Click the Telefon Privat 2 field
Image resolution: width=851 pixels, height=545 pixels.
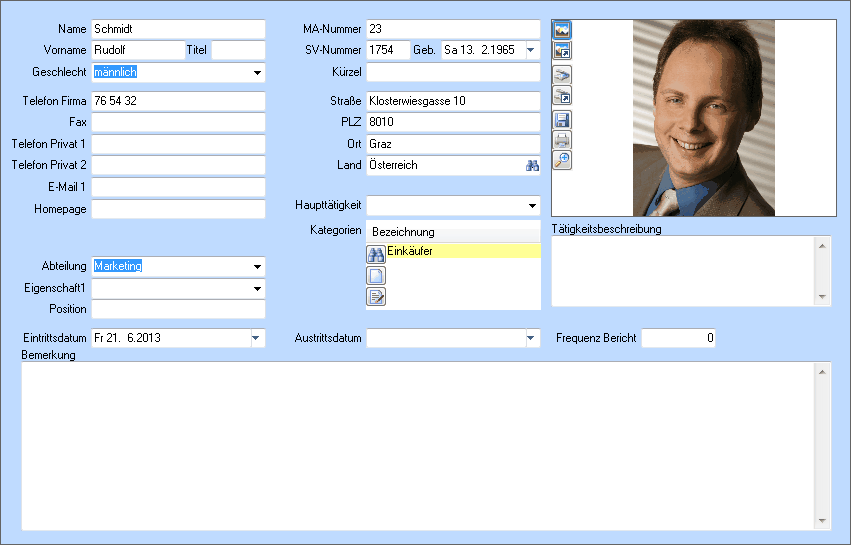click(x=178, y=165)
